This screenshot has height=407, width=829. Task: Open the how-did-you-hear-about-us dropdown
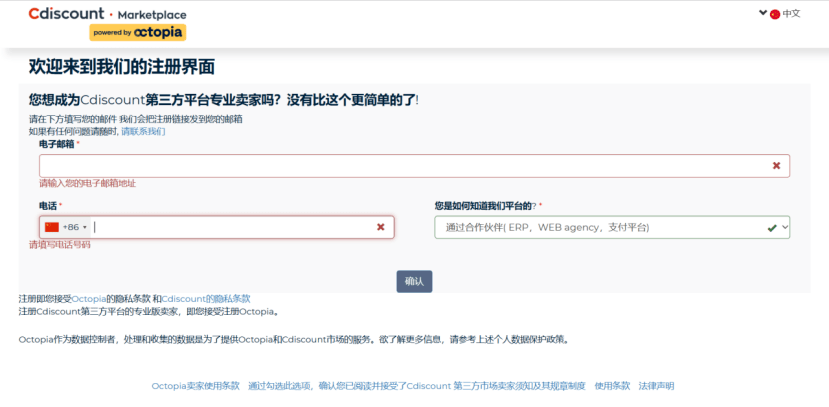click(x=611, y=228)
